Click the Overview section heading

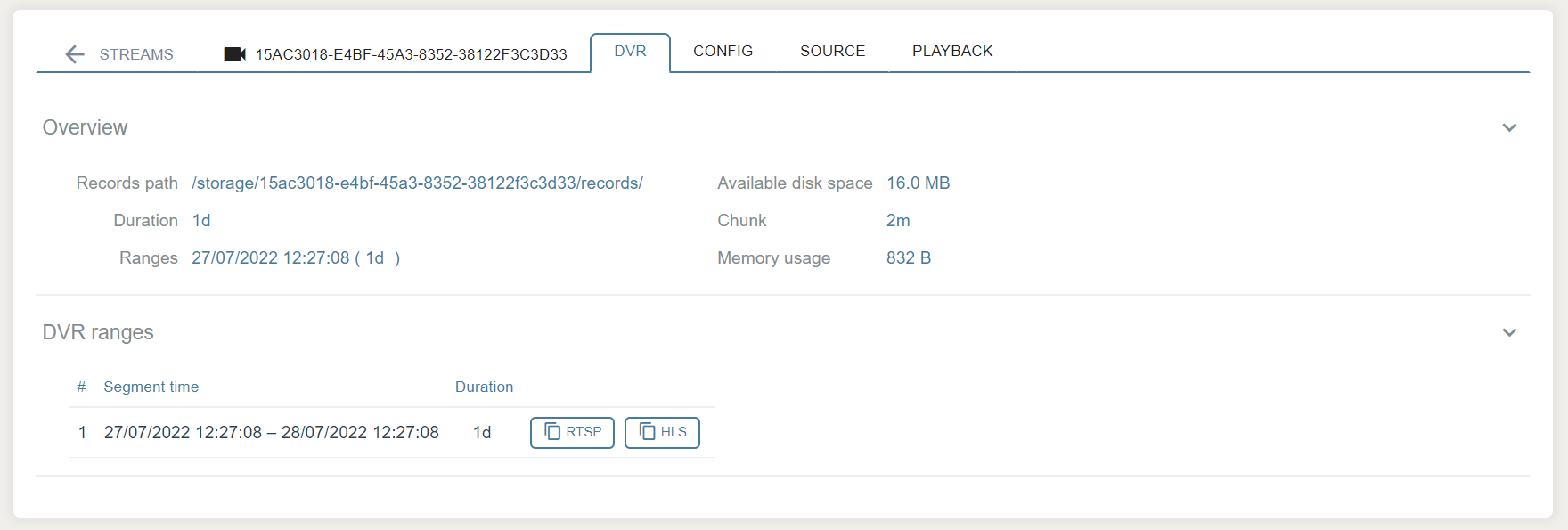85,127
